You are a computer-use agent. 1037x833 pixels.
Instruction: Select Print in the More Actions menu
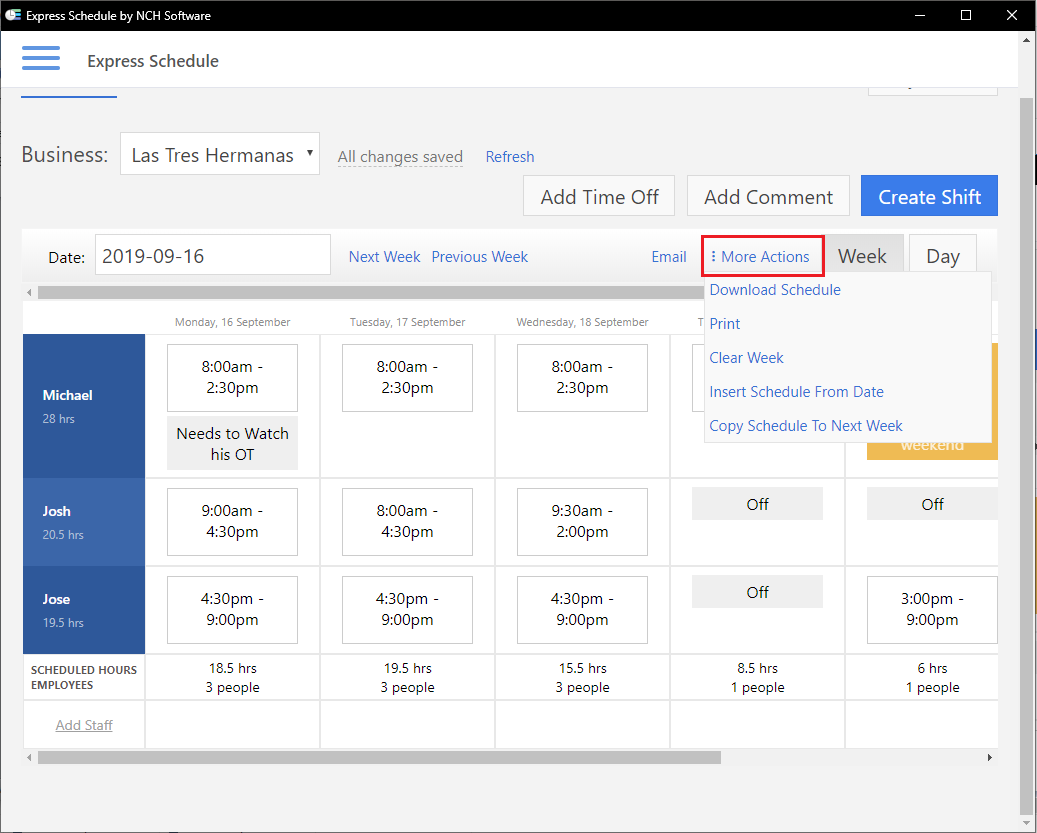(724, 323)
